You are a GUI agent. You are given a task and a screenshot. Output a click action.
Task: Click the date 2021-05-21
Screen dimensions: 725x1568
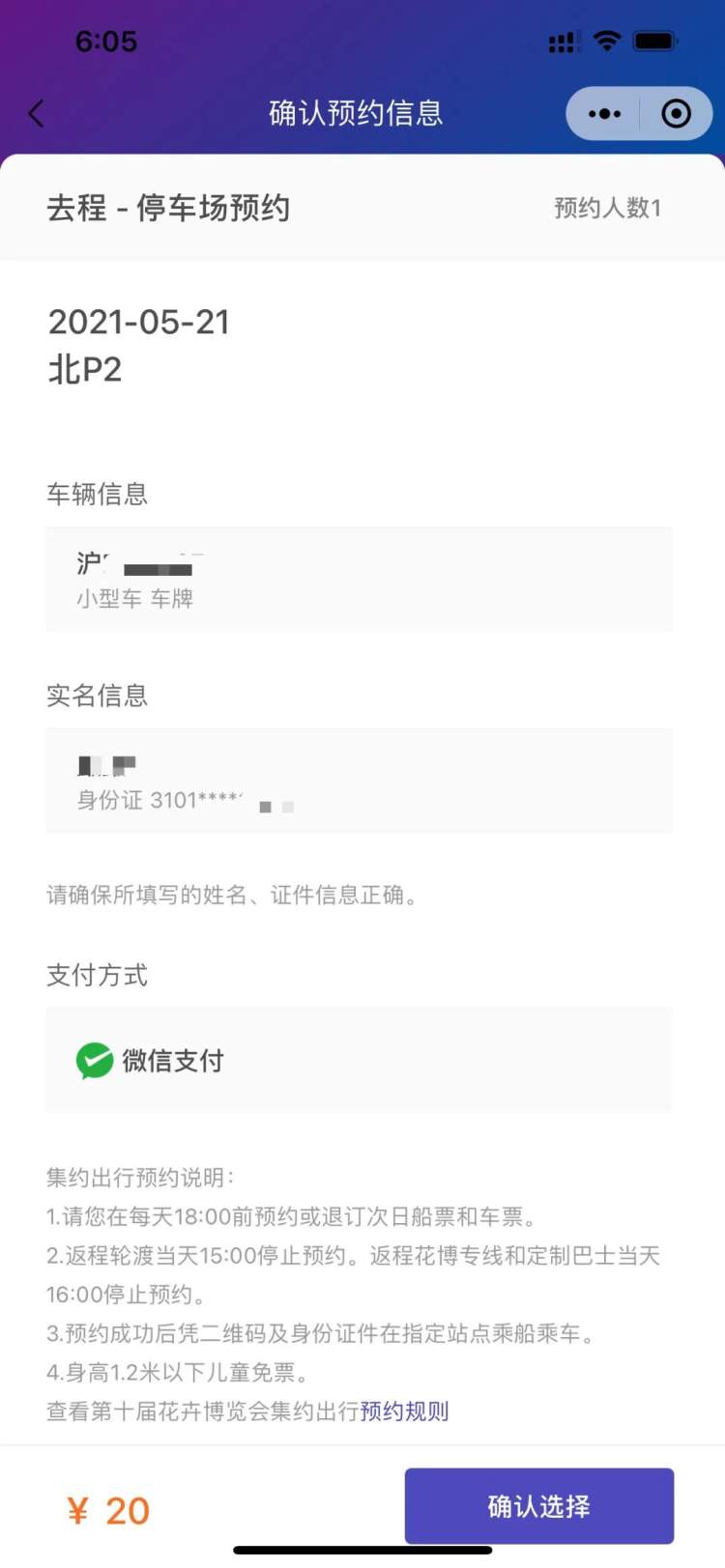coord(139,322)
